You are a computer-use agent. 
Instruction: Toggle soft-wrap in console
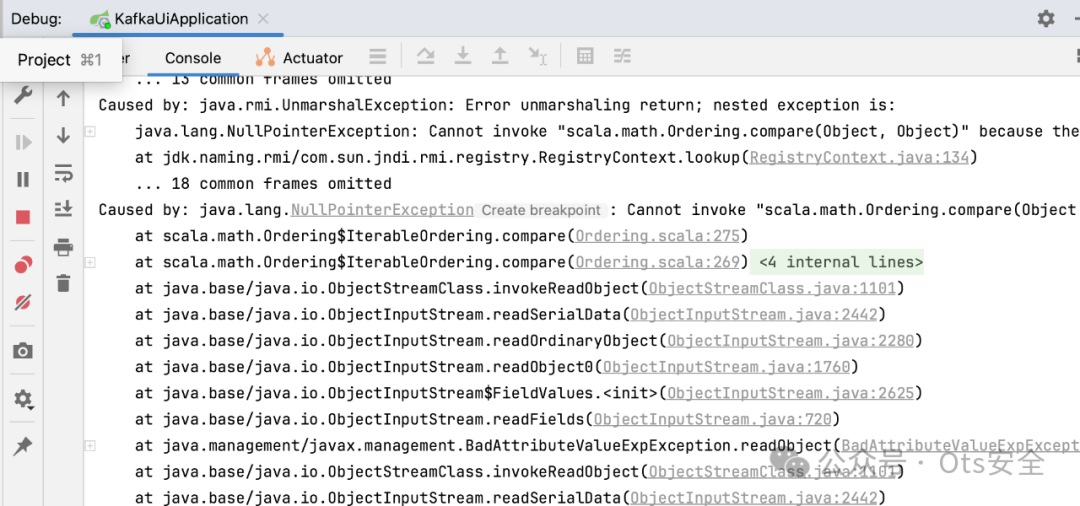click(x=63, y=173)
